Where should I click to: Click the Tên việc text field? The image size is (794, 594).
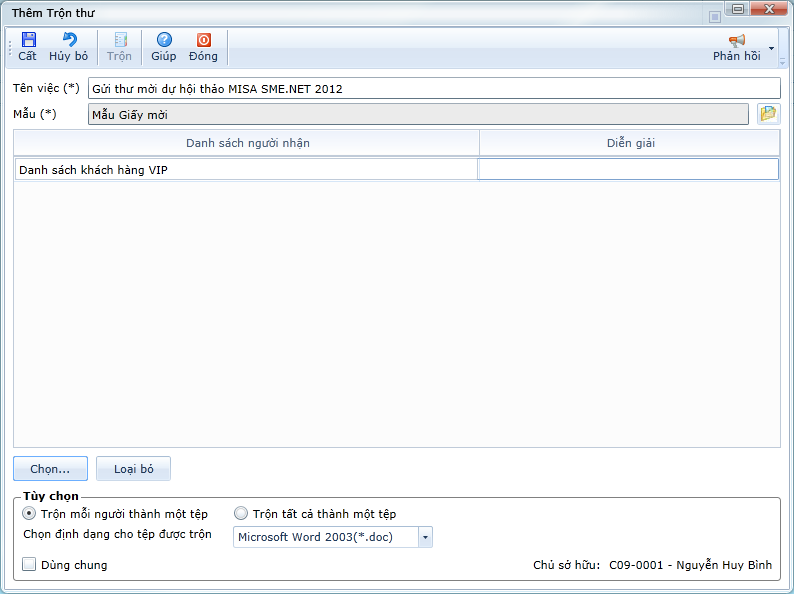433,88
